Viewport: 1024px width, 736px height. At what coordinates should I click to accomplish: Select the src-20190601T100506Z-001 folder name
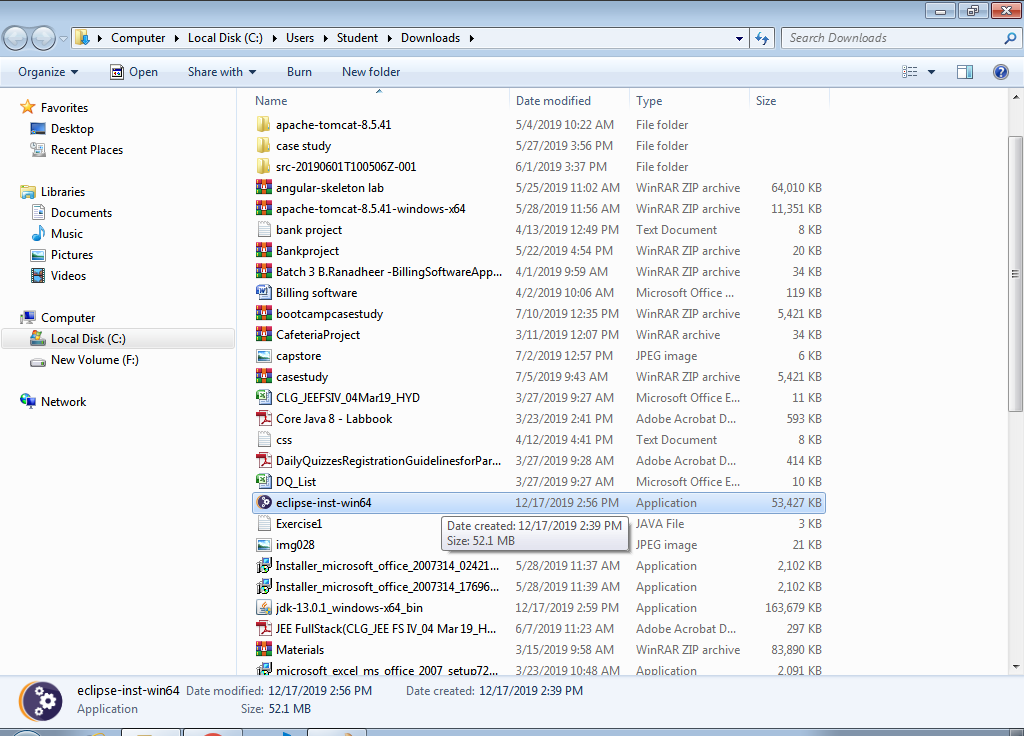(345, 167)
